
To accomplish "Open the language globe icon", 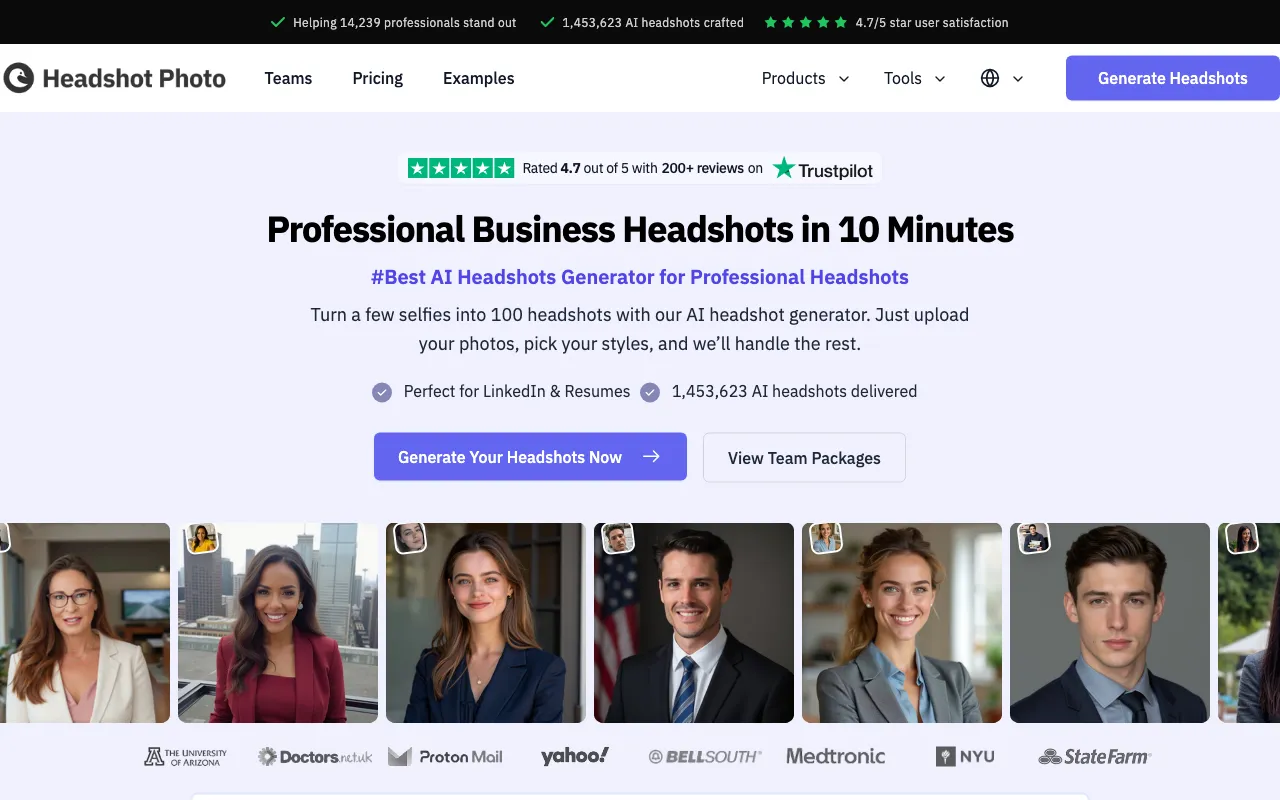I will point(990,78).
